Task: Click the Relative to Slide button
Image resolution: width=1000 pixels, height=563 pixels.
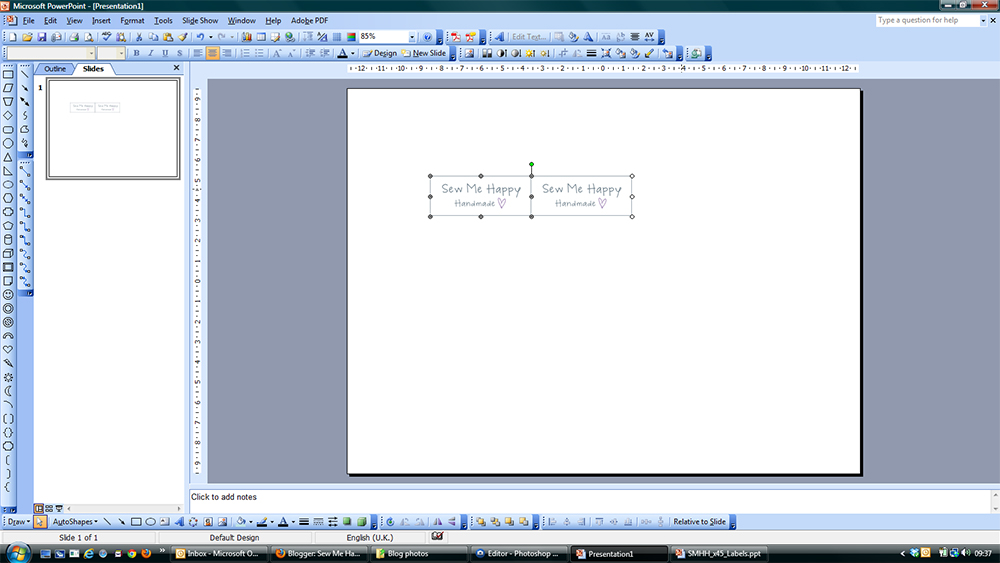Action: pyautogui.click(x=700, y=522)
